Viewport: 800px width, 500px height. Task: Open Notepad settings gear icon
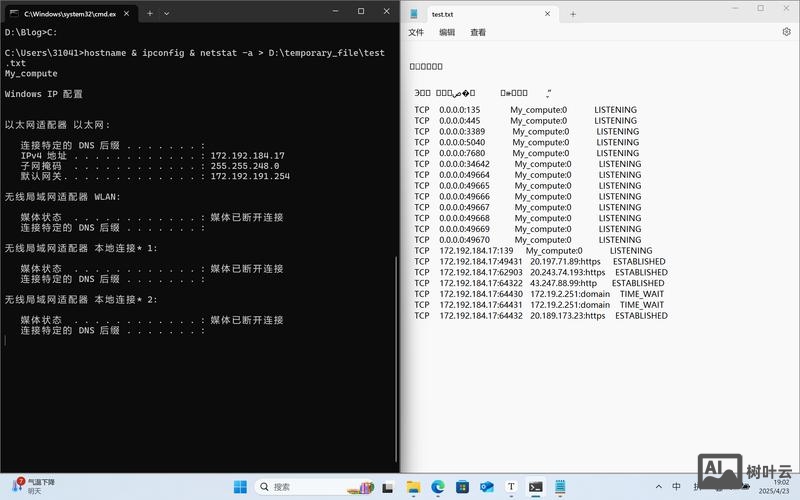coord(786,32)
